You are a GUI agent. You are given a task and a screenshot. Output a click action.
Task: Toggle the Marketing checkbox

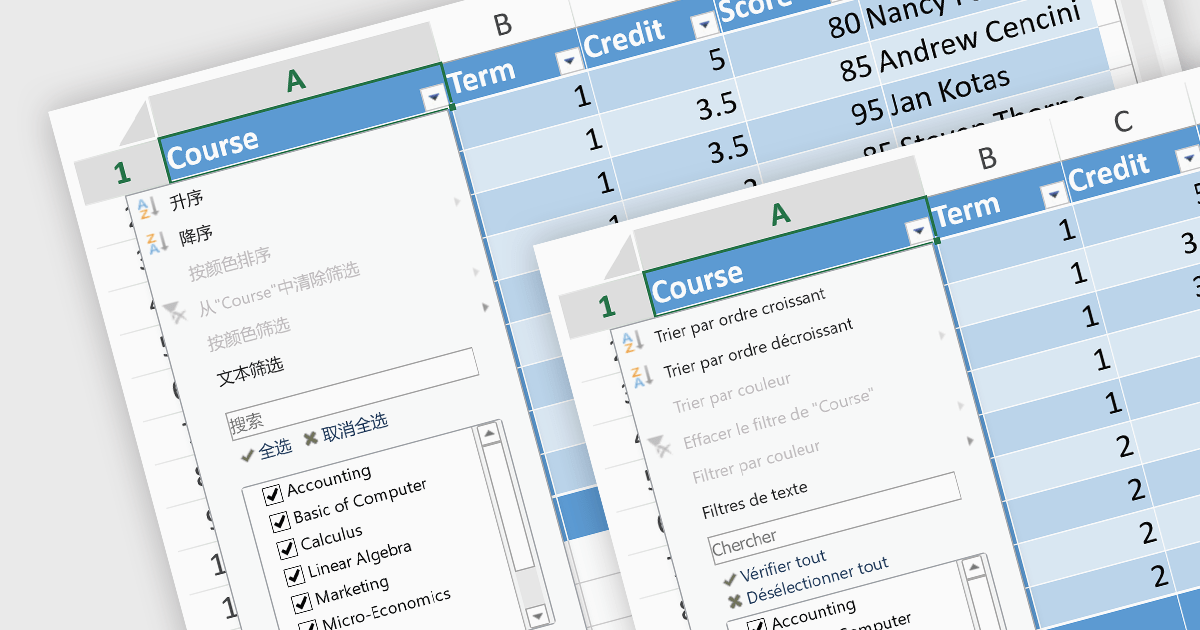[x=302, y=602]
